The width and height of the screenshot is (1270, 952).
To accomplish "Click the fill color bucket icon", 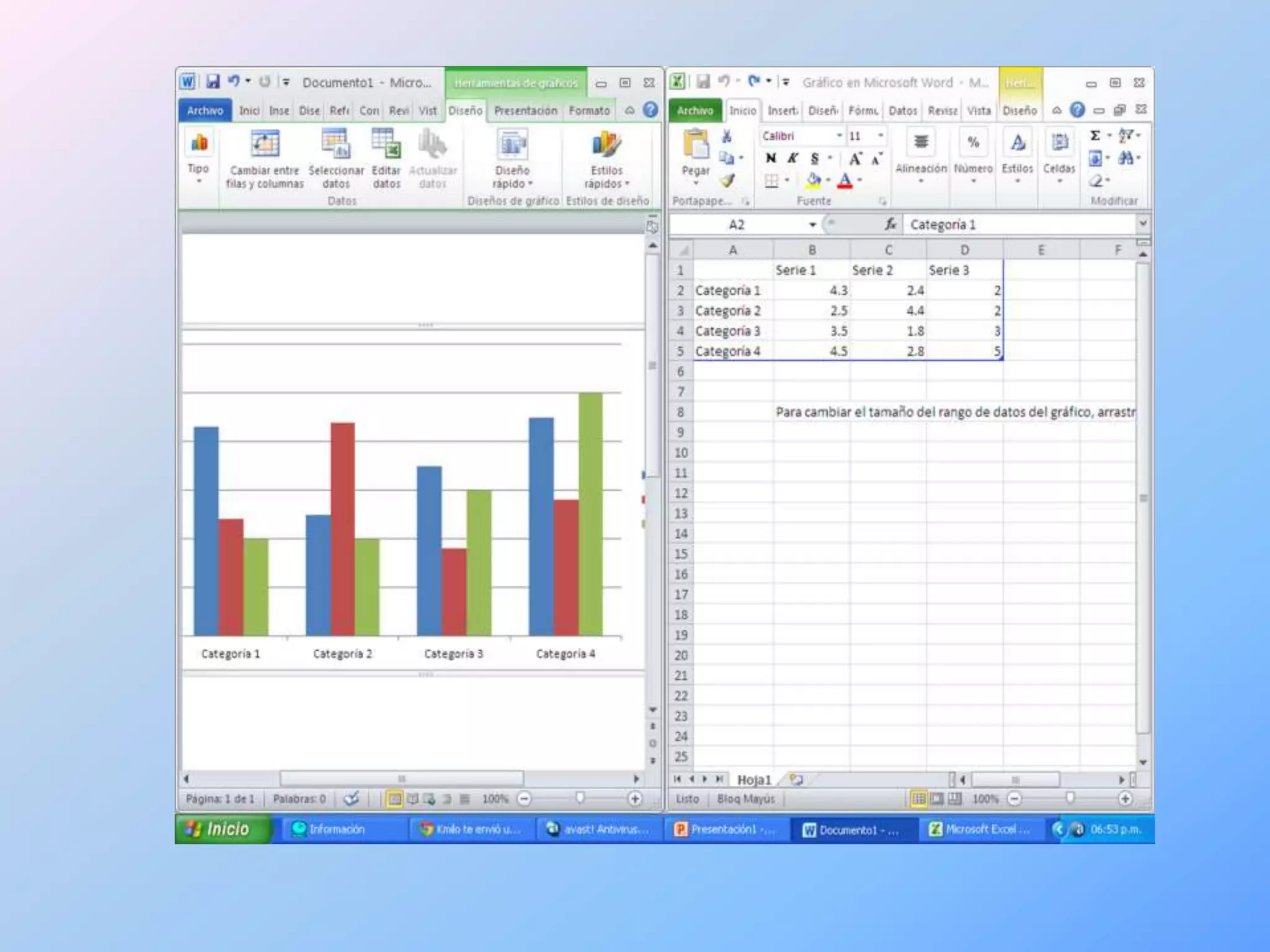I will [813, 180].
